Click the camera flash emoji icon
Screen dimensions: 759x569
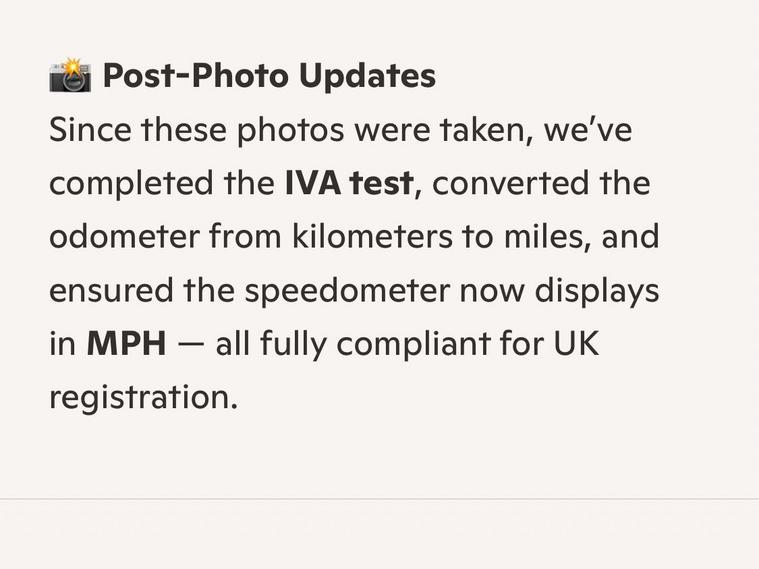pyautogui.click(x=70, y=75)
